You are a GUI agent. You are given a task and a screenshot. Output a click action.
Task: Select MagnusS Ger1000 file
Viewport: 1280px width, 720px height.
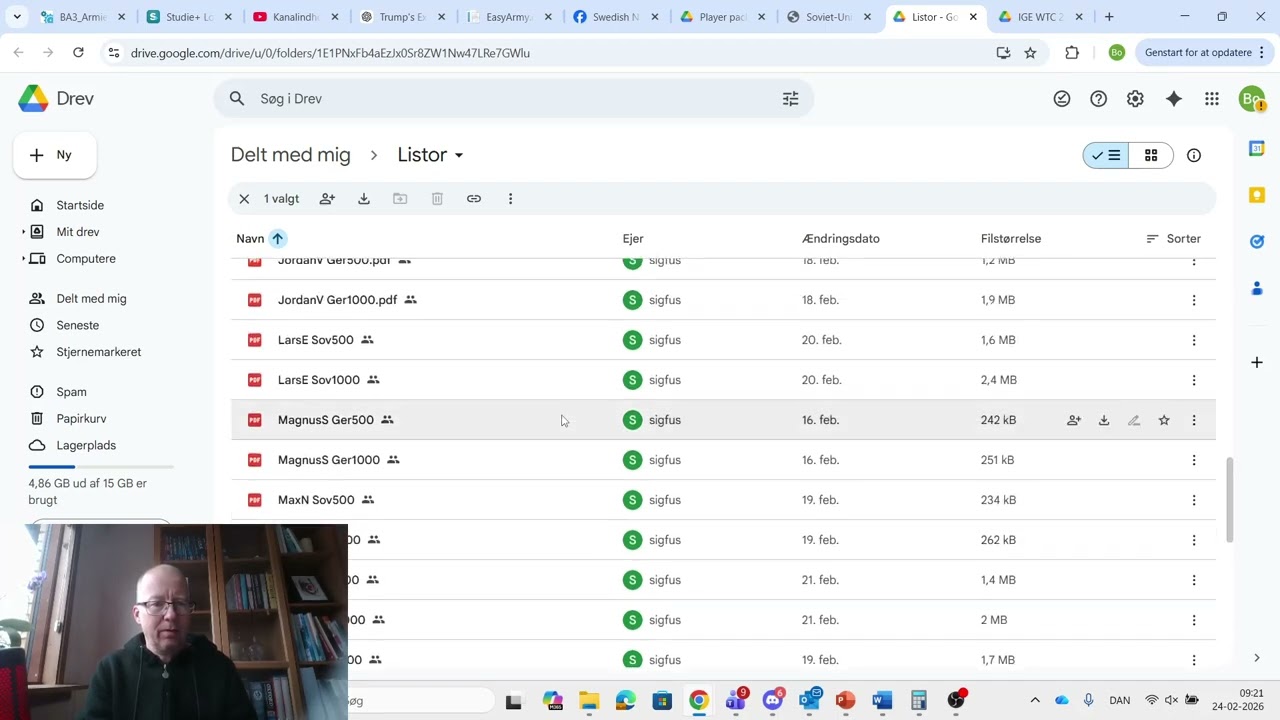724,460
